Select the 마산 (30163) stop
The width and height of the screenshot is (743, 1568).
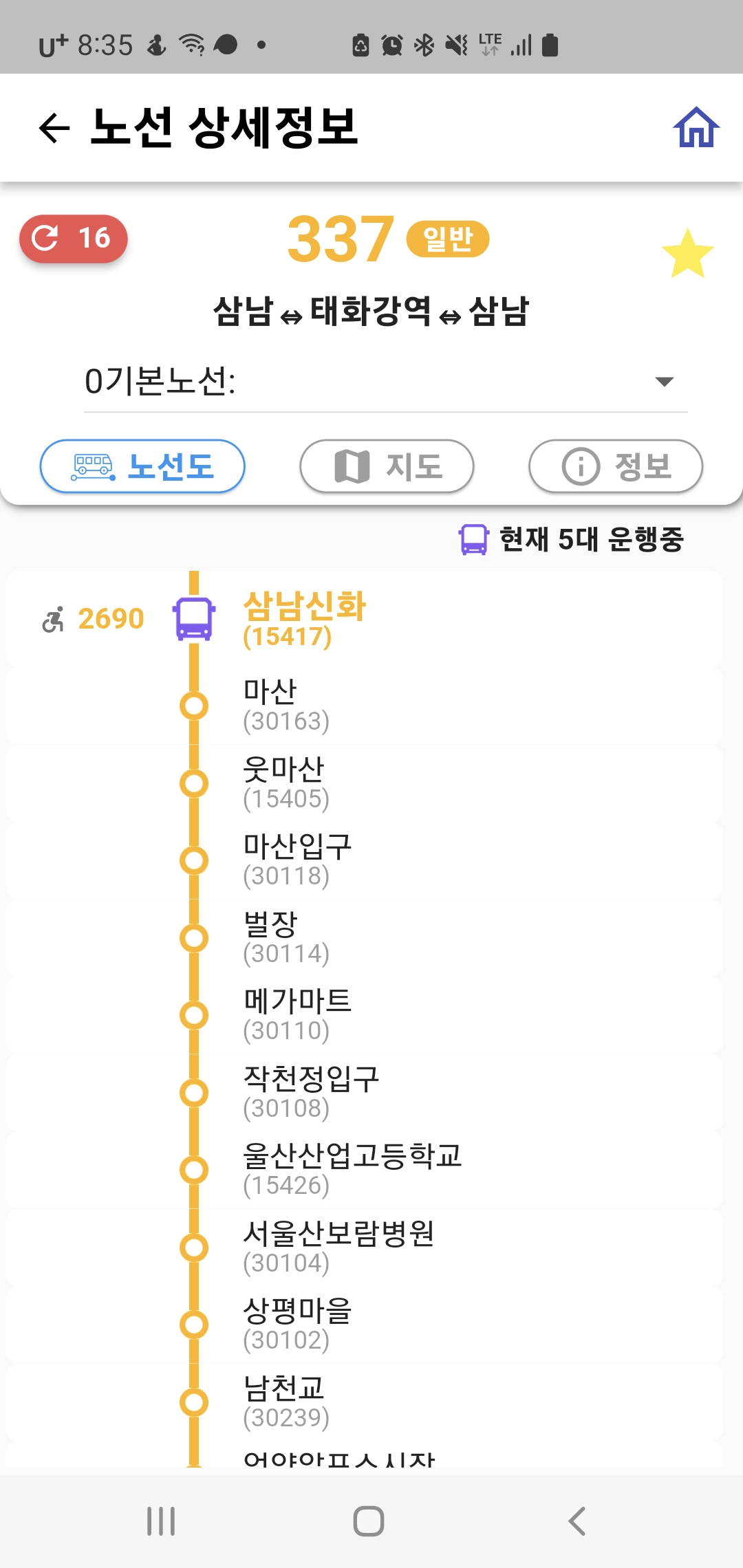click(286, 705)
